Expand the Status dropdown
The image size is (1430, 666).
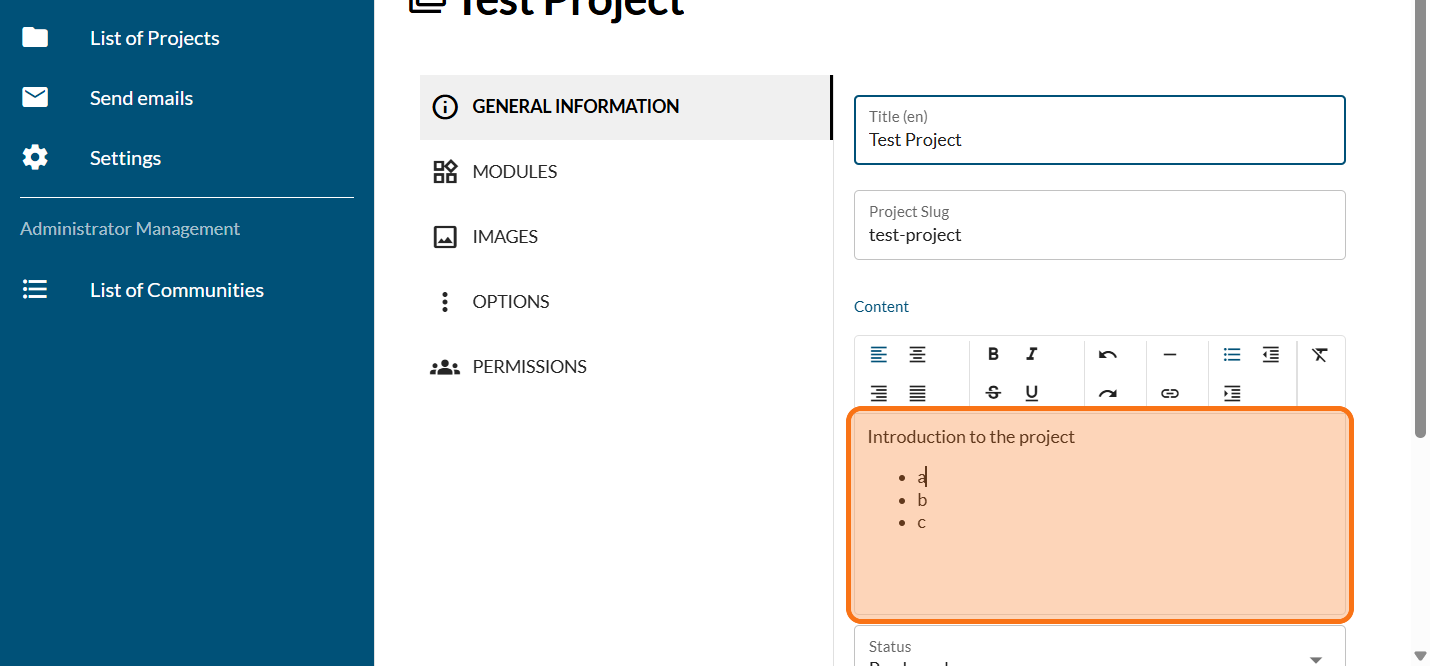tap(1315, 657)
